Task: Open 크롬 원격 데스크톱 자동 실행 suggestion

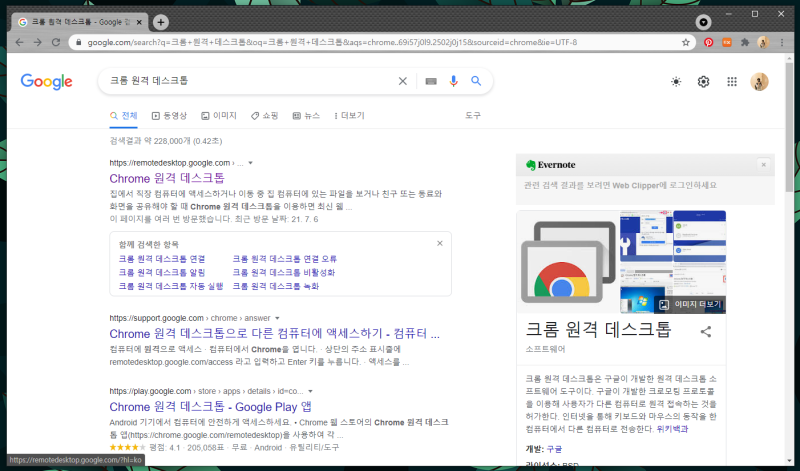Action: point(171,286)
